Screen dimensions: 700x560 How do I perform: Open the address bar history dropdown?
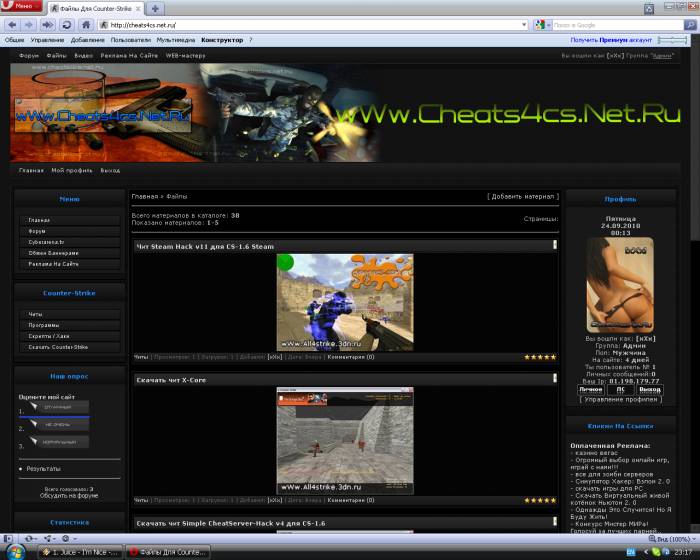(524, 25)
